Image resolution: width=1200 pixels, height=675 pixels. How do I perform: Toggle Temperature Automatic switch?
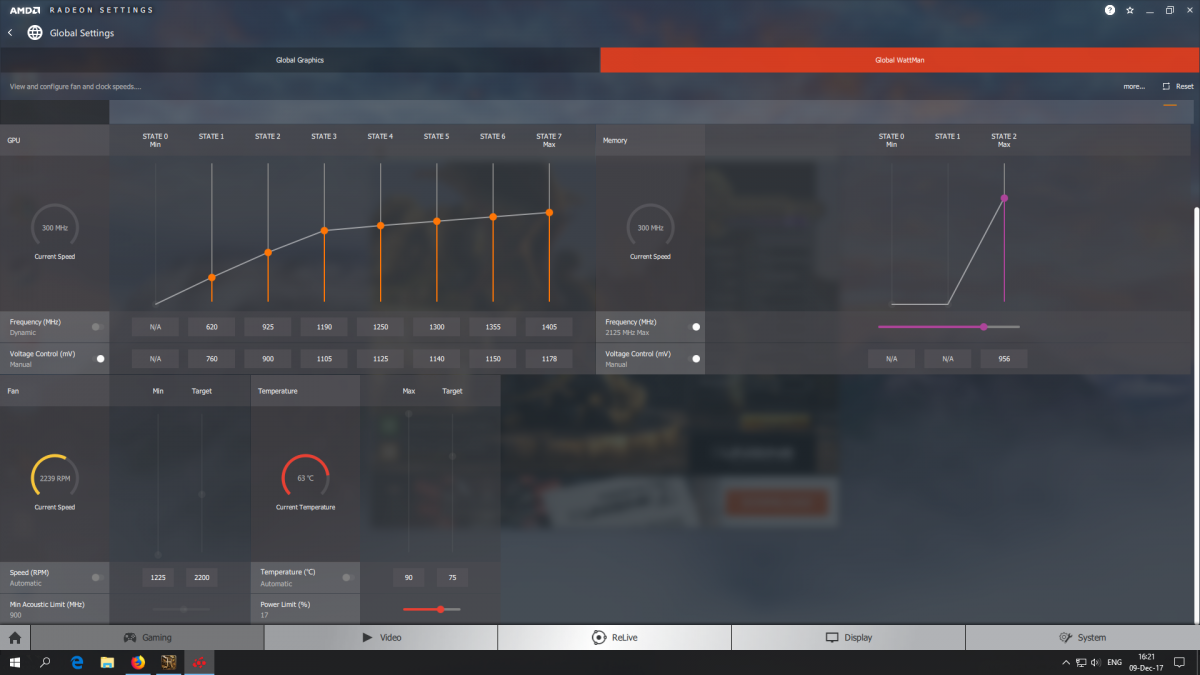347,577
